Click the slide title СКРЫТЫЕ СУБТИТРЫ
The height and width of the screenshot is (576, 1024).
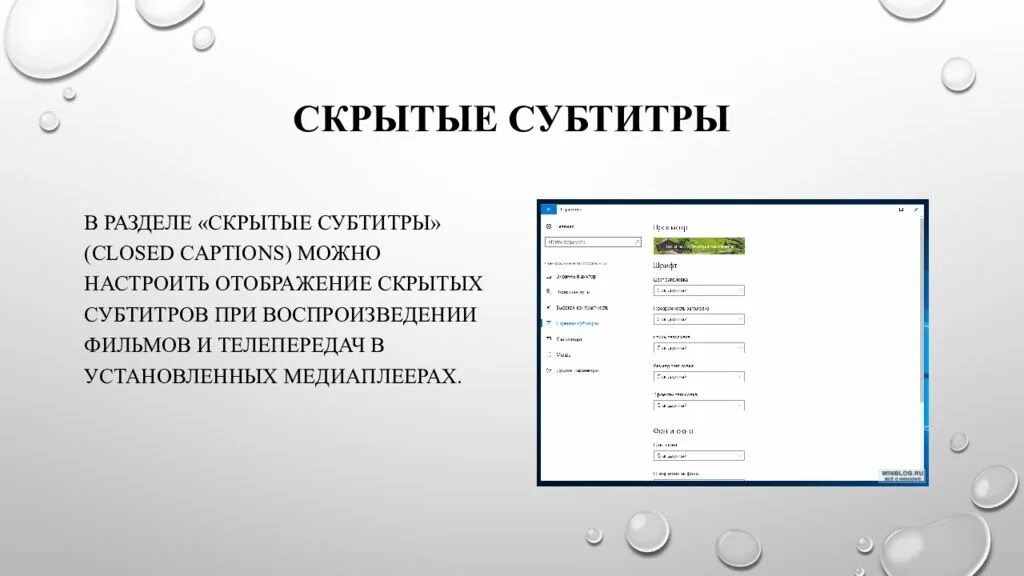(x=511, y=119)
